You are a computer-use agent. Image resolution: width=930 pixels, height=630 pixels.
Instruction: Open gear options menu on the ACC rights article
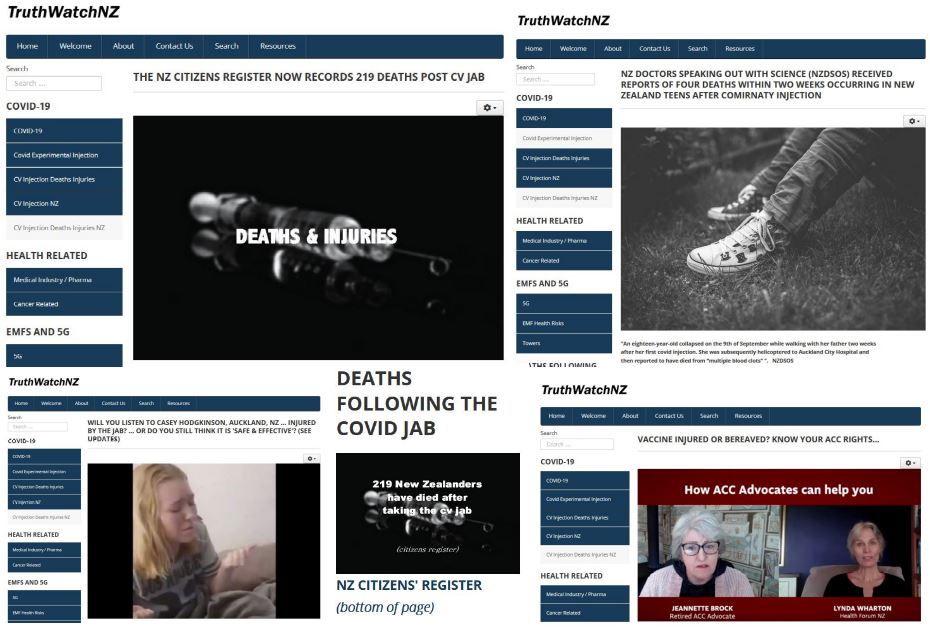910,463
